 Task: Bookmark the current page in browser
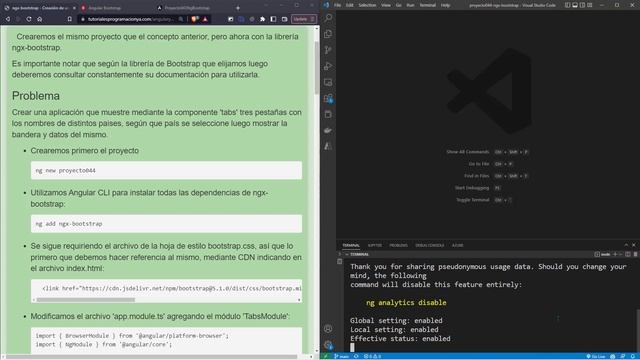tap(70, 19)
